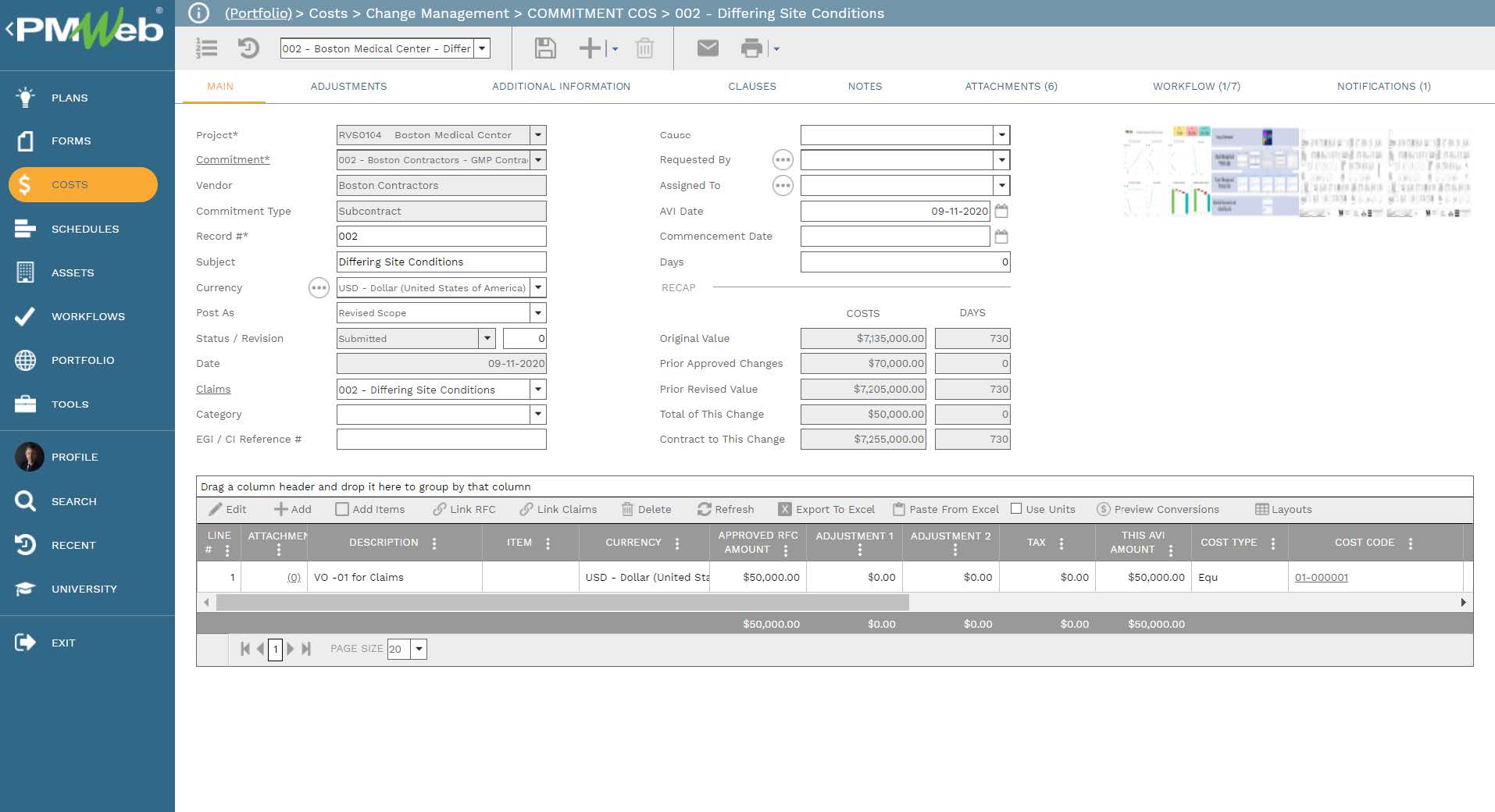
Task: Expand the Page Size dropdown
Action: click(x=419, y=649)
